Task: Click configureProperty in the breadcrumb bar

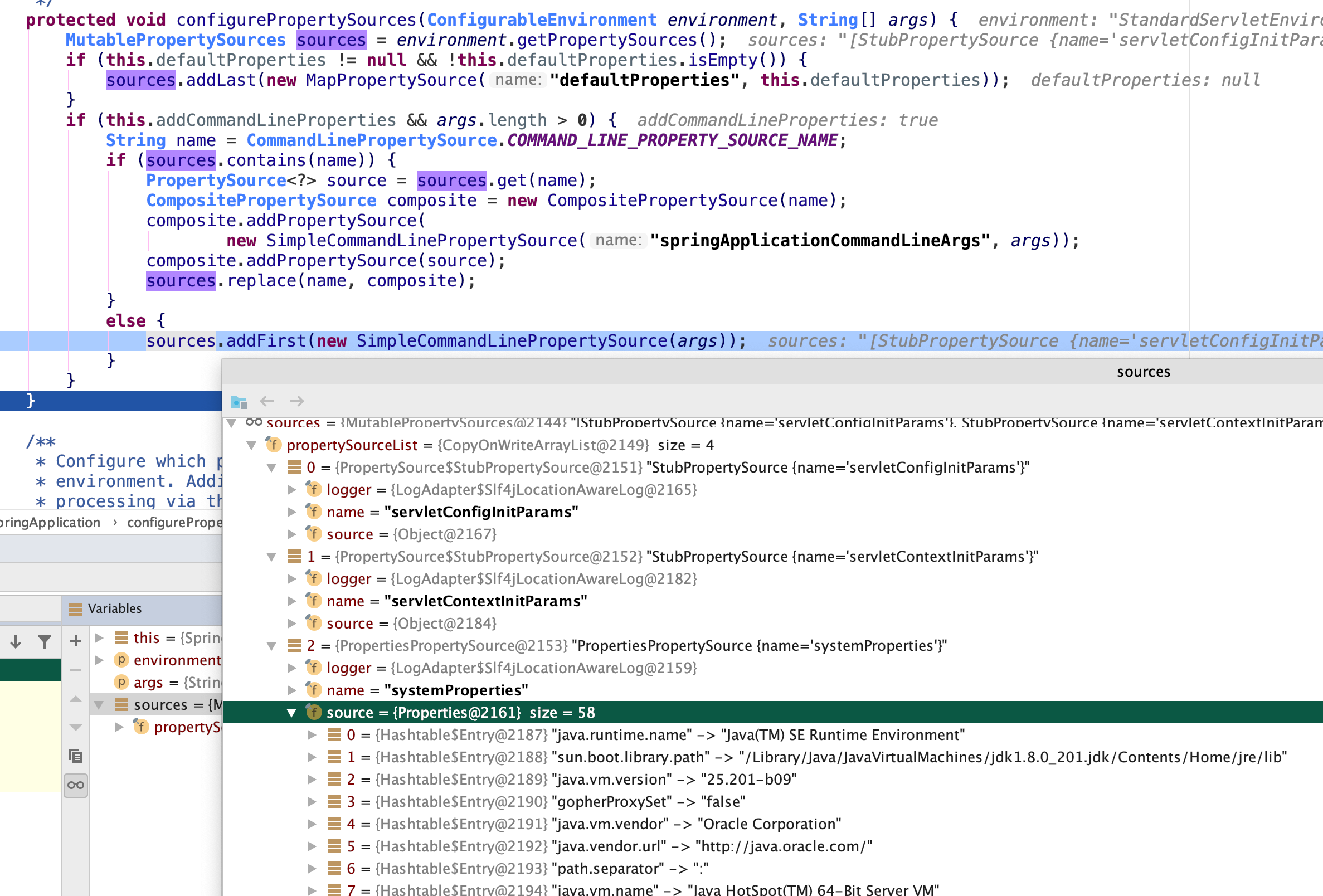Action: 176,522
